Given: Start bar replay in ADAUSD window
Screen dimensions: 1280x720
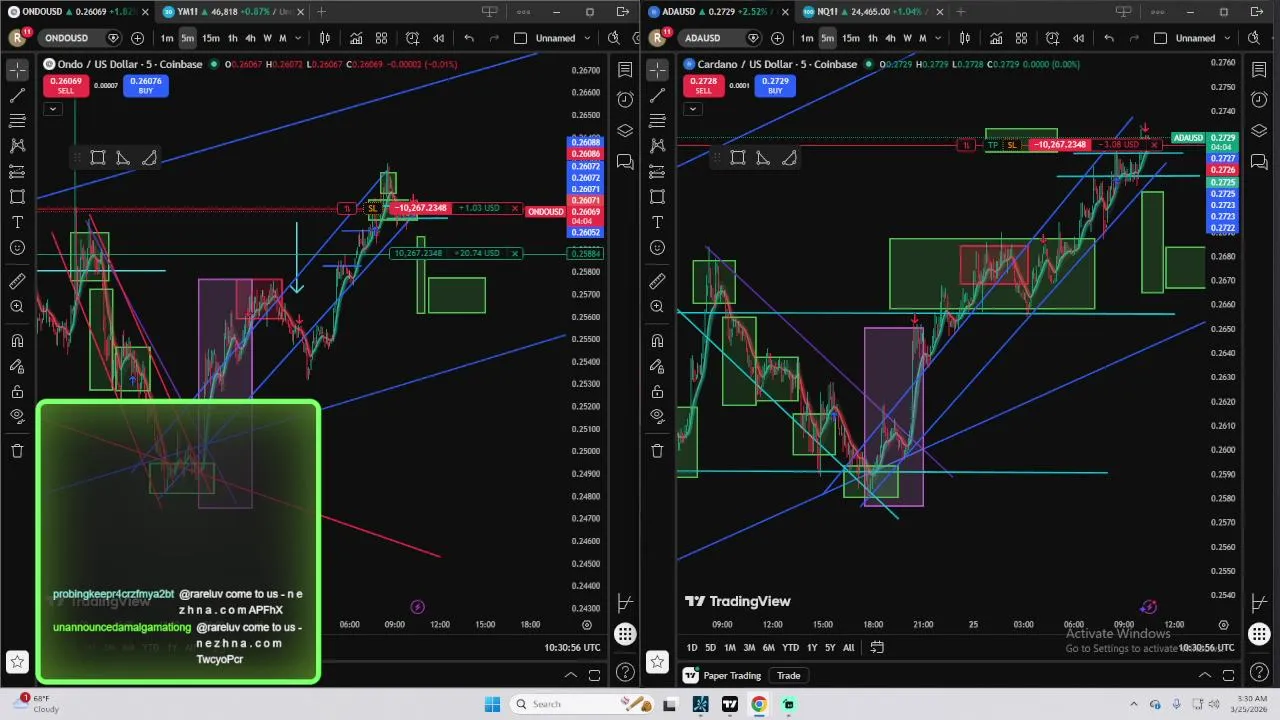Looking at the screenshot, I should 1078,38.
